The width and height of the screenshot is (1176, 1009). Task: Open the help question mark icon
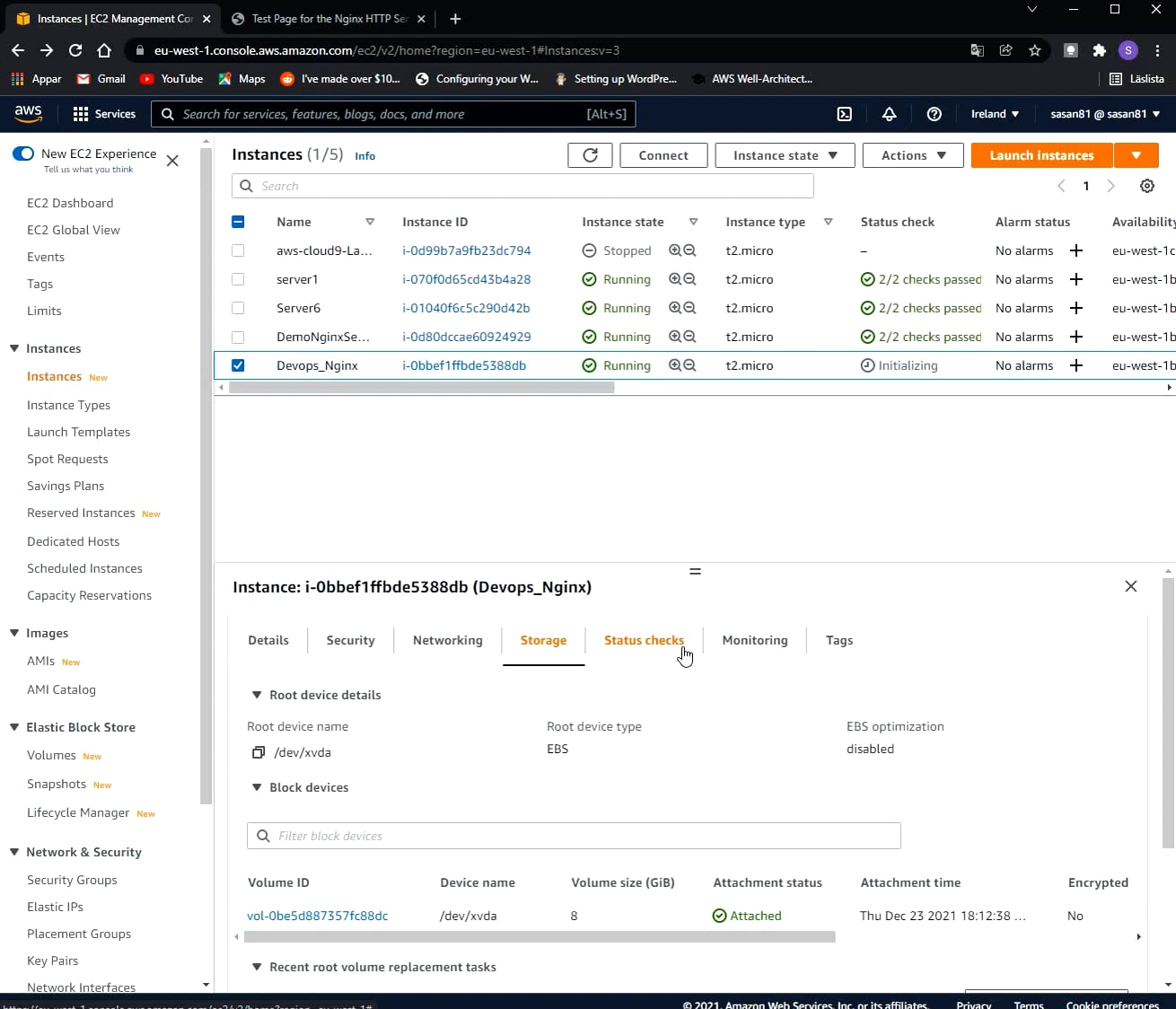pos(934,114)
